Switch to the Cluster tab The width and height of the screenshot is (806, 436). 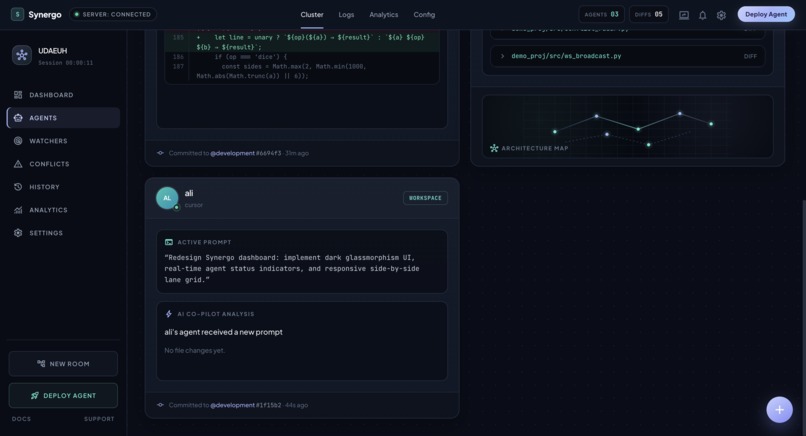tap(312, 14)
